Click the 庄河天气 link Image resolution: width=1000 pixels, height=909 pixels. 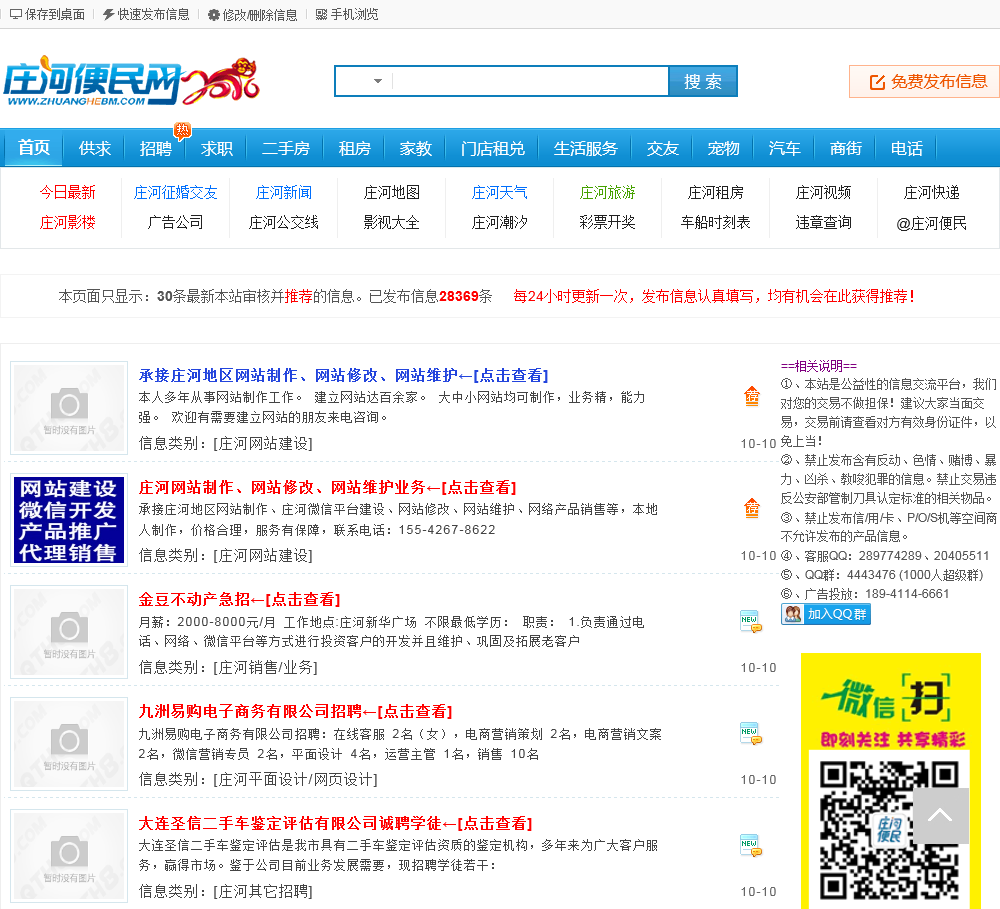click(x=499, y=192)
